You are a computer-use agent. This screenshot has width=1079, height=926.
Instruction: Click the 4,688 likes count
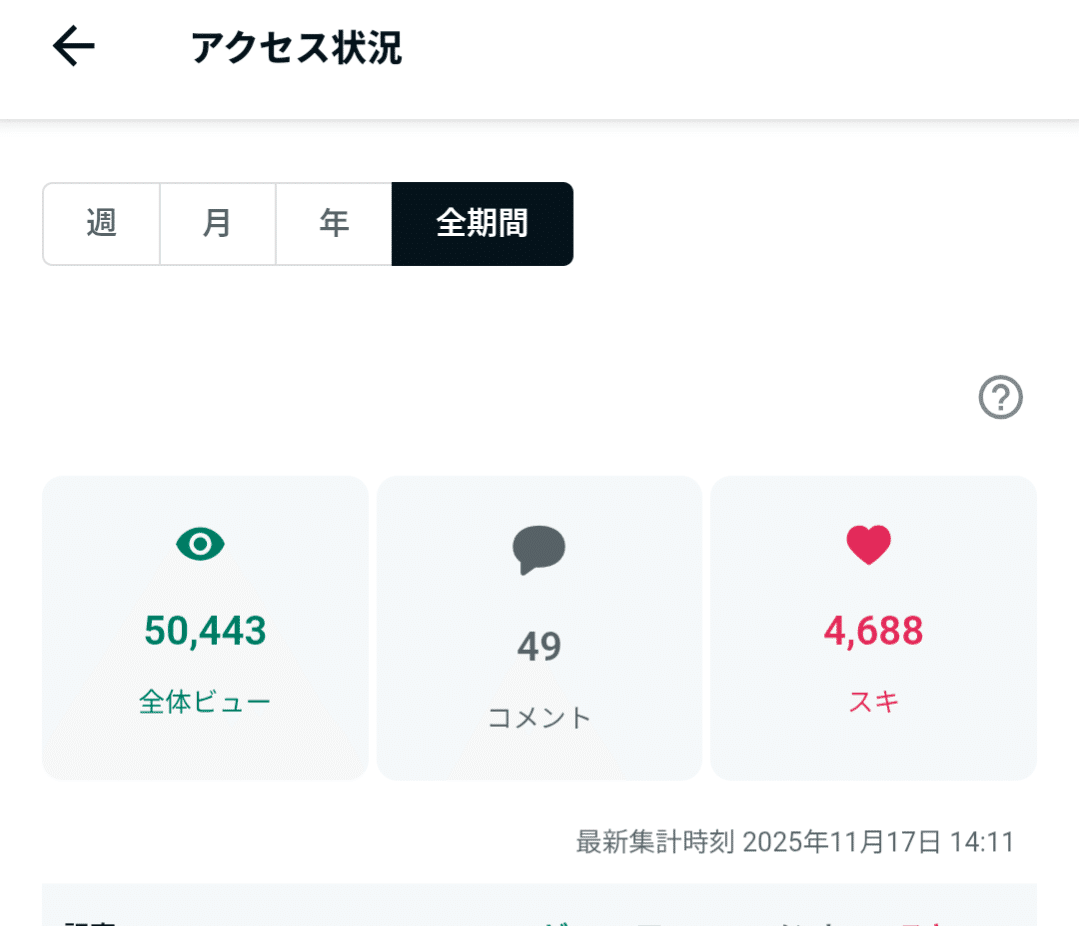point(873,631)
